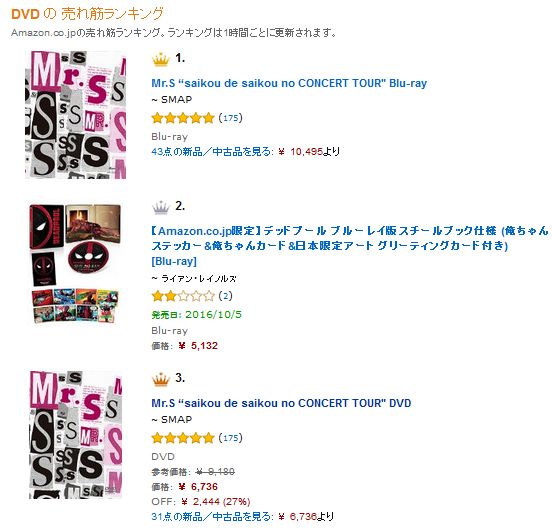Click the five-star rating of the SMAP DVD
Image resolution: width=552 pixels, height=530 pixels.
pos(183,438)
